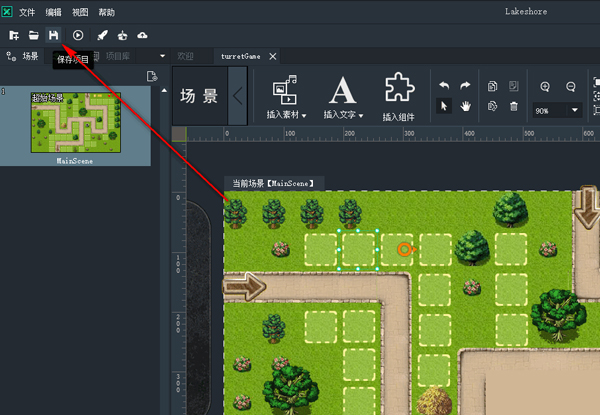Click the duplicate element icon below copy

pos(492,106)
